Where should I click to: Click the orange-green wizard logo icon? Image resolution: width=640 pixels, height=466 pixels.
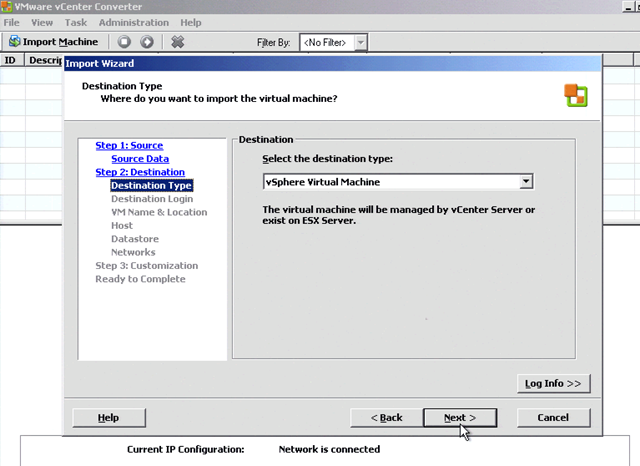[x=576, y=95]
